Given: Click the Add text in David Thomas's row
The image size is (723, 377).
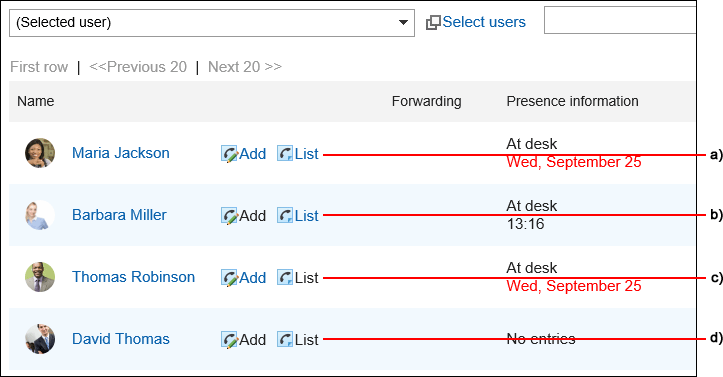Looking at the screenshot, I should click(x=253, y=340).
